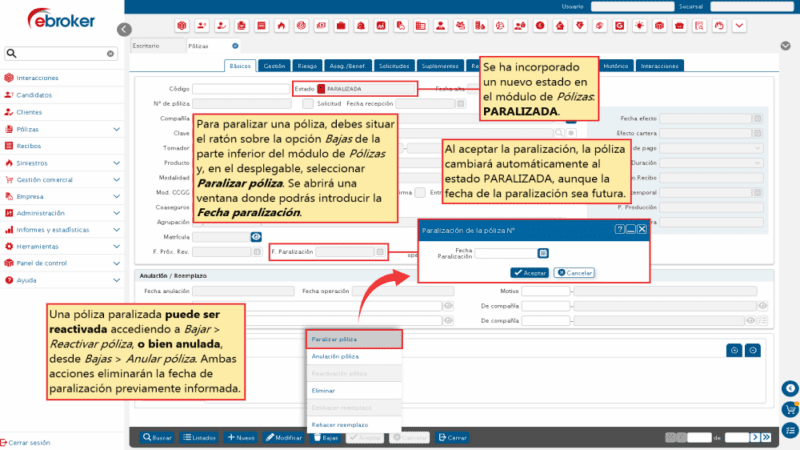Click the eye icon beside Matrícula
This screenshot has height=450, width=800.
tap(256, 237)
